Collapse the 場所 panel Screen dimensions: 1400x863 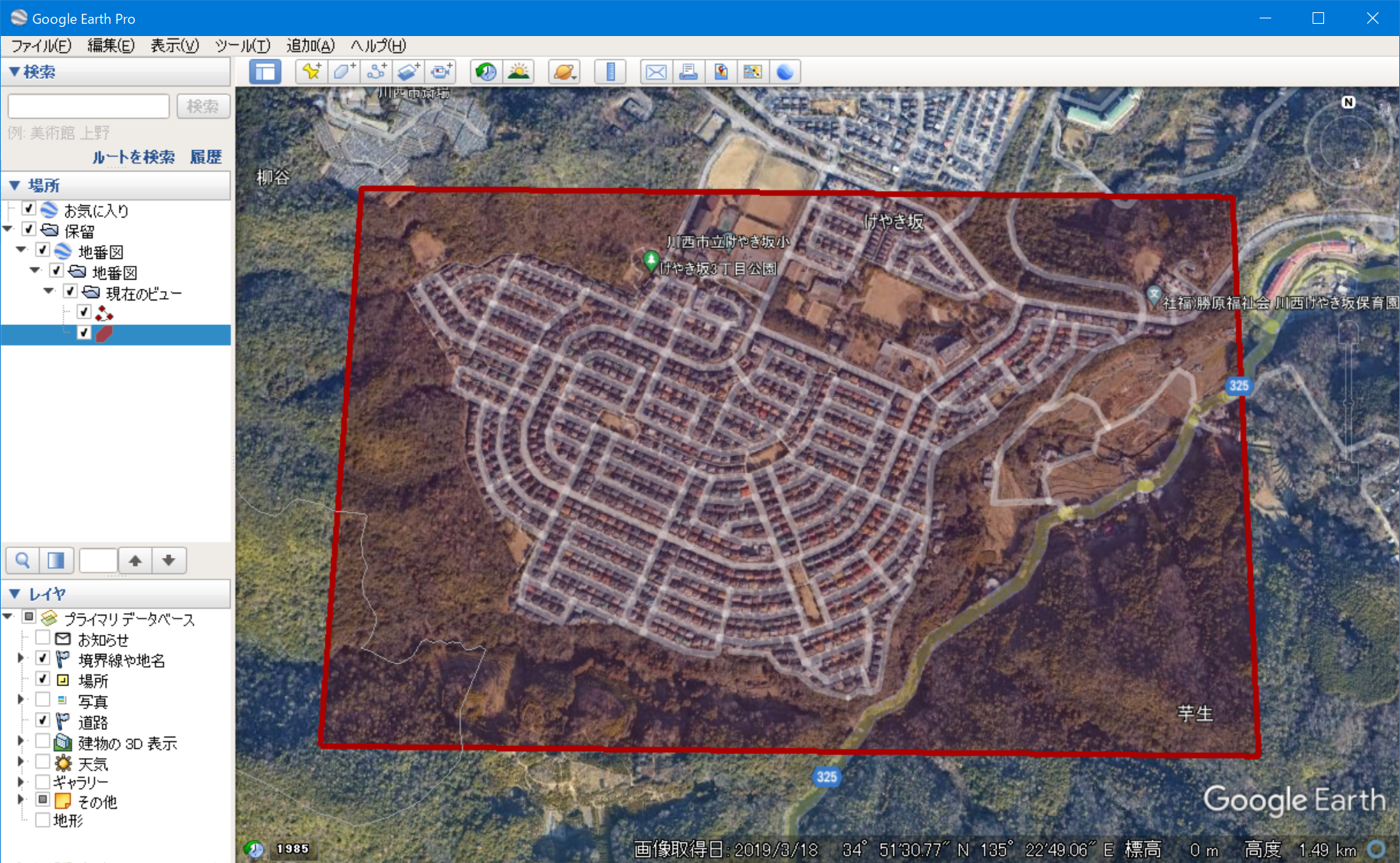pyautogui.click(x=14, y=185)
